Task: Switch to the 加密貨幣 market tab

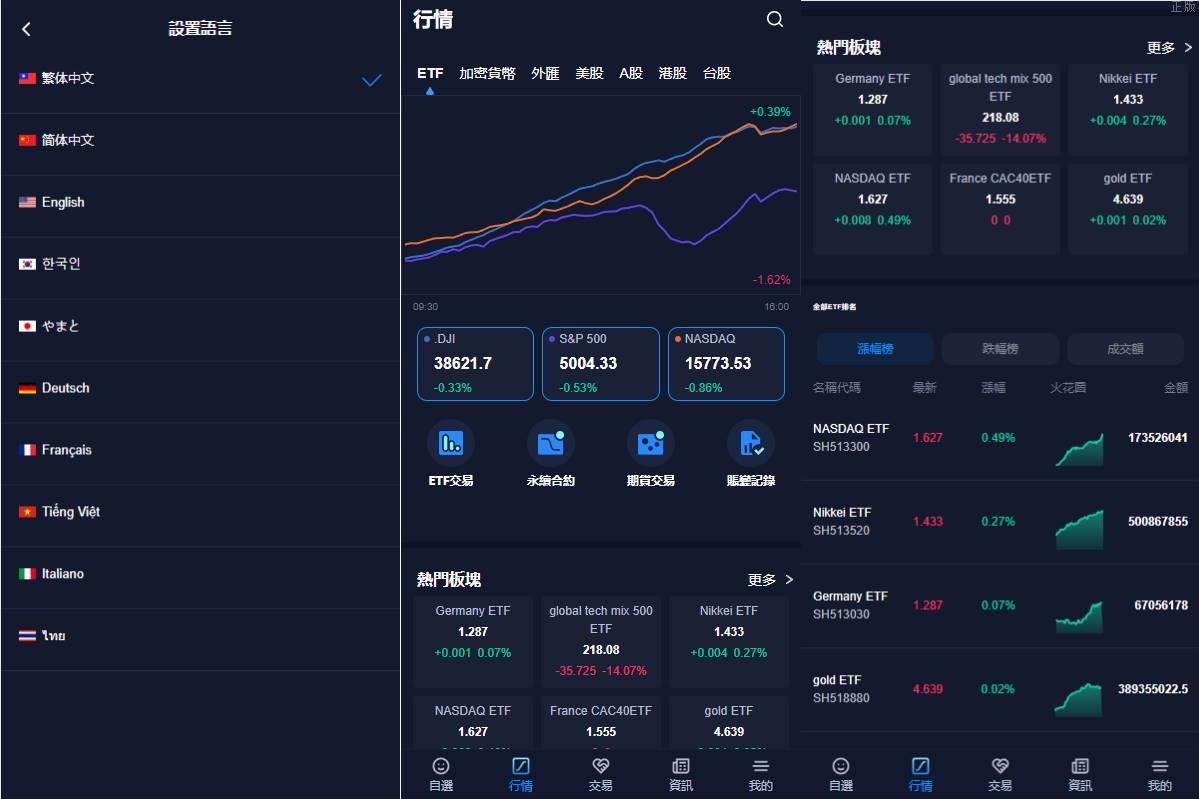Action: pos(486,72)
